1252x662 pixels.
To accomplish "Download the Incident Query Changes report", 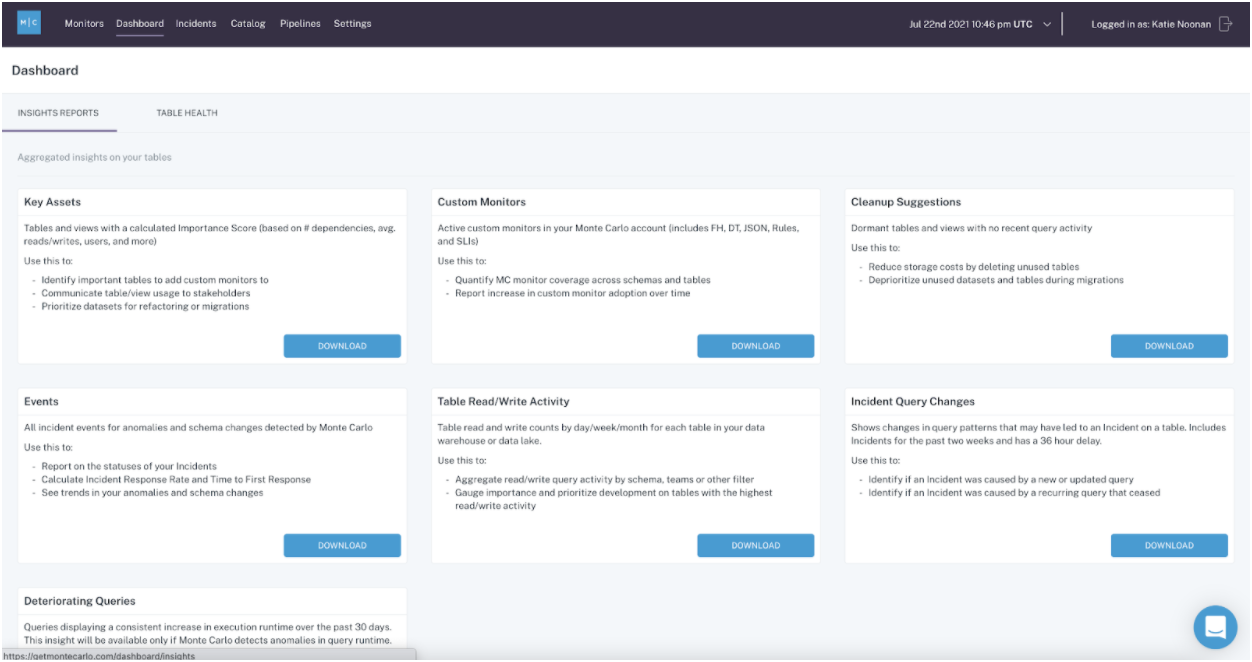I will [1169, 545].
